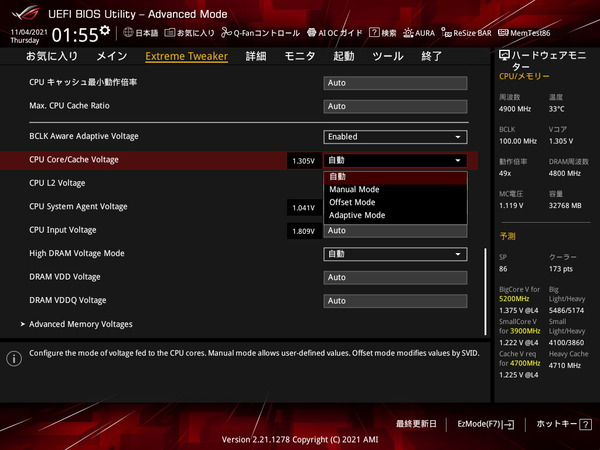Click the settings list scrollbar
This screenshot has height=450, width=600.
pos(485,292)
